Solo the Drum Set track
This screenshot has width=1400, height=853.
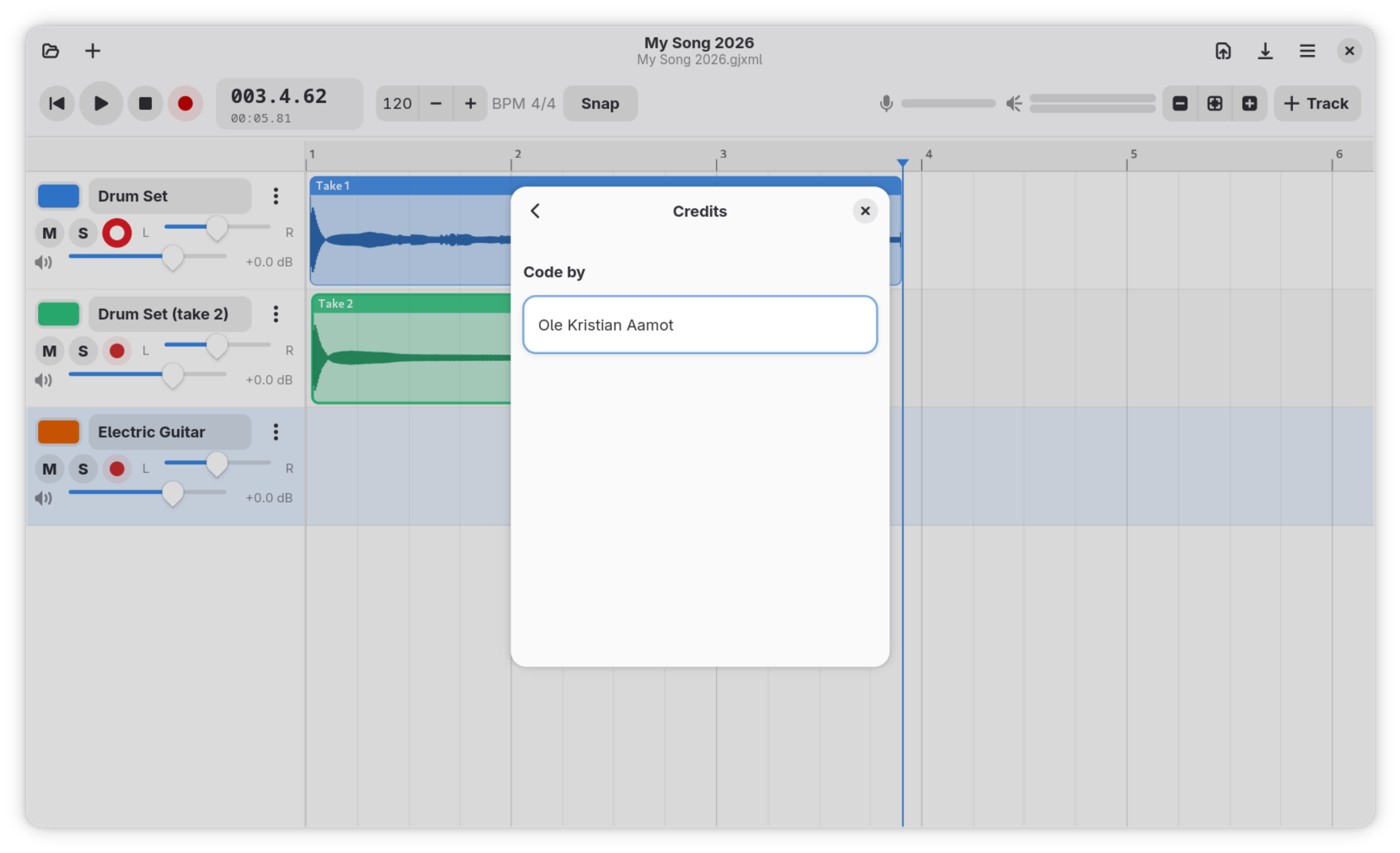pos(83,233)
